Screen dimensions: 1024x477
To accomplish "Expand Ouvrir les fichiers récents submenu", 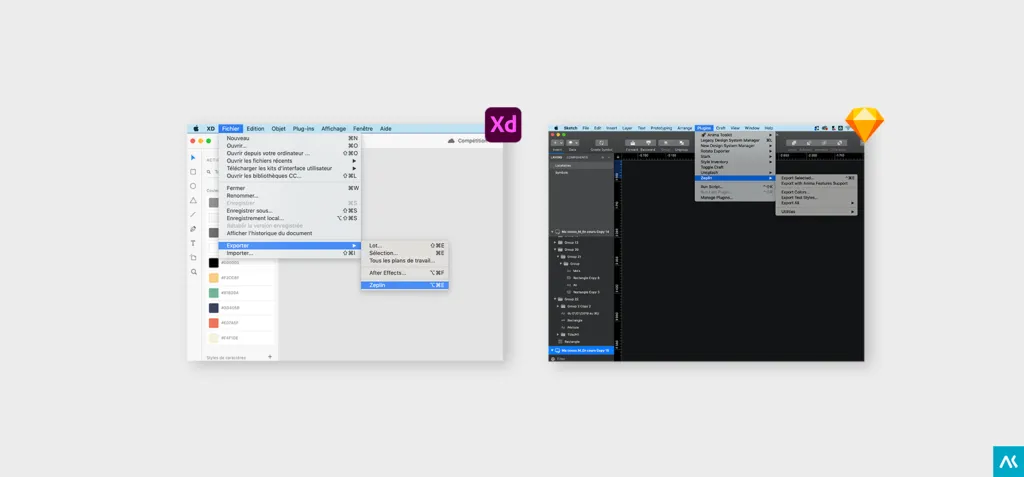I will pos(289,161).
